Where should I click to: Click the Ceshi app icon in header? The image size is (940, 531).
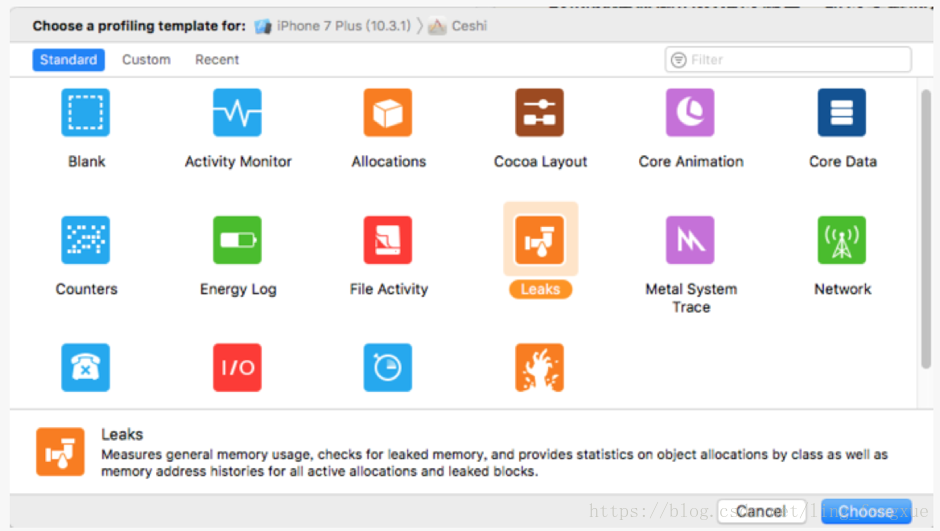[437, 26]
